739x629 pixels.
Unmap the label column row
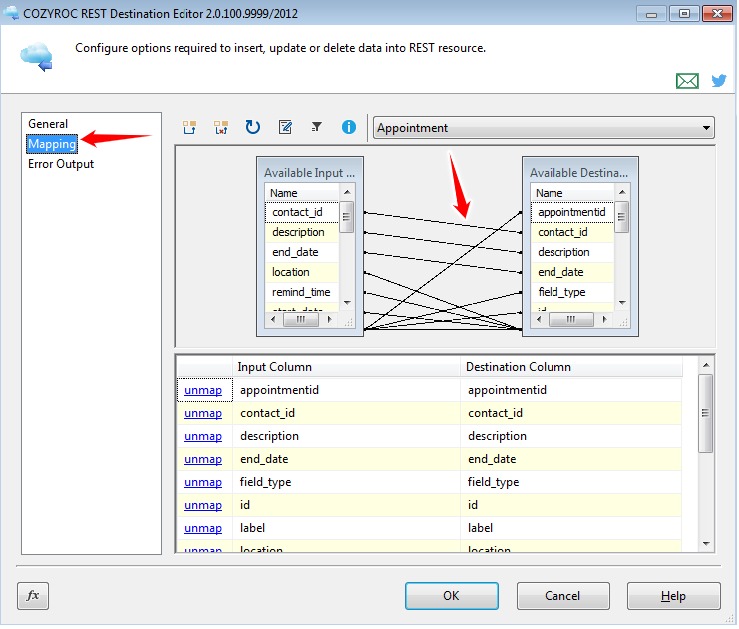pyautogui.click(x=203, y=529)
